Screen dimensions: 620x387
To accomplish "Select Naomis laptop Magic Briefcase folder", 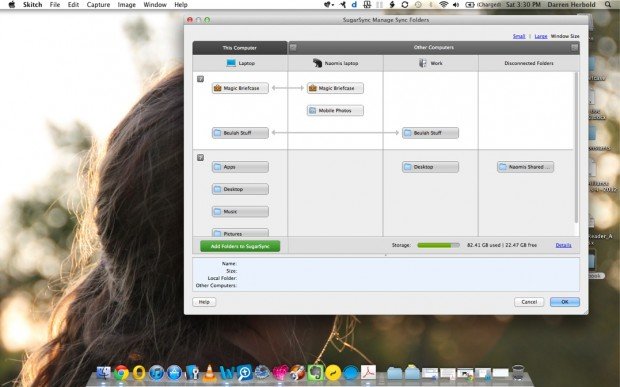I will [x=335, y=88].
